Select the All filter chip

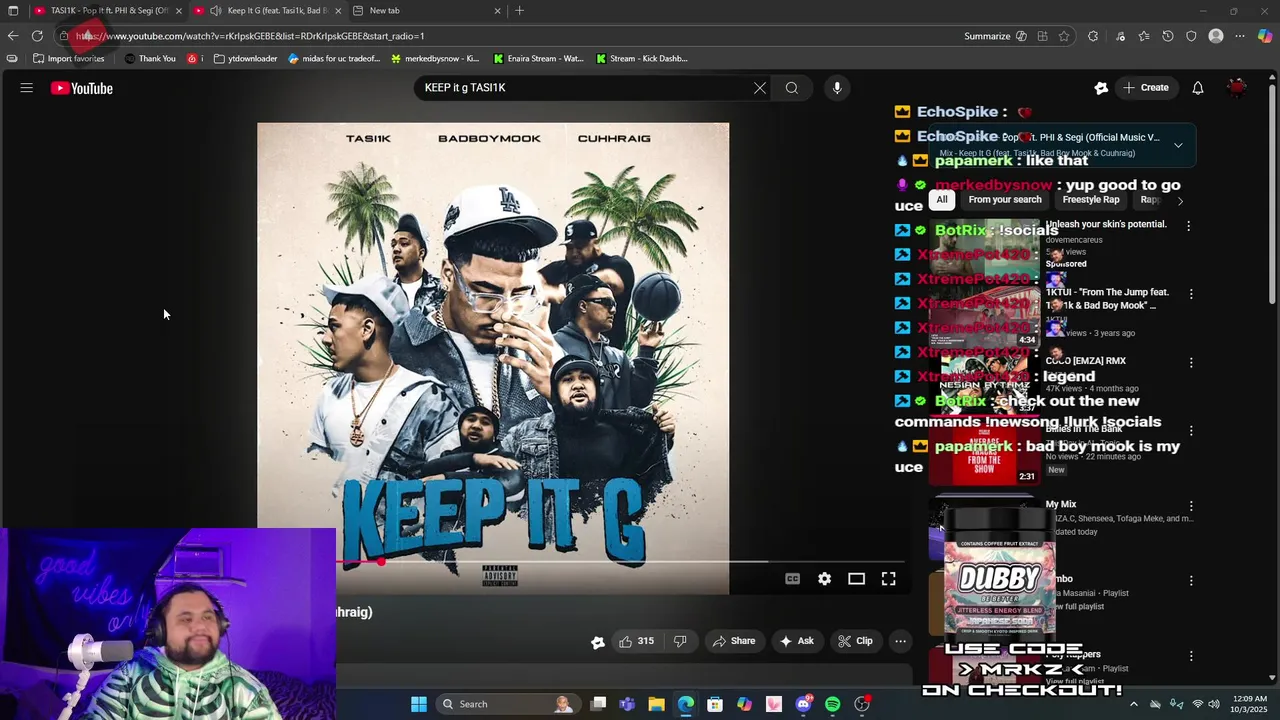pos(941,200)
